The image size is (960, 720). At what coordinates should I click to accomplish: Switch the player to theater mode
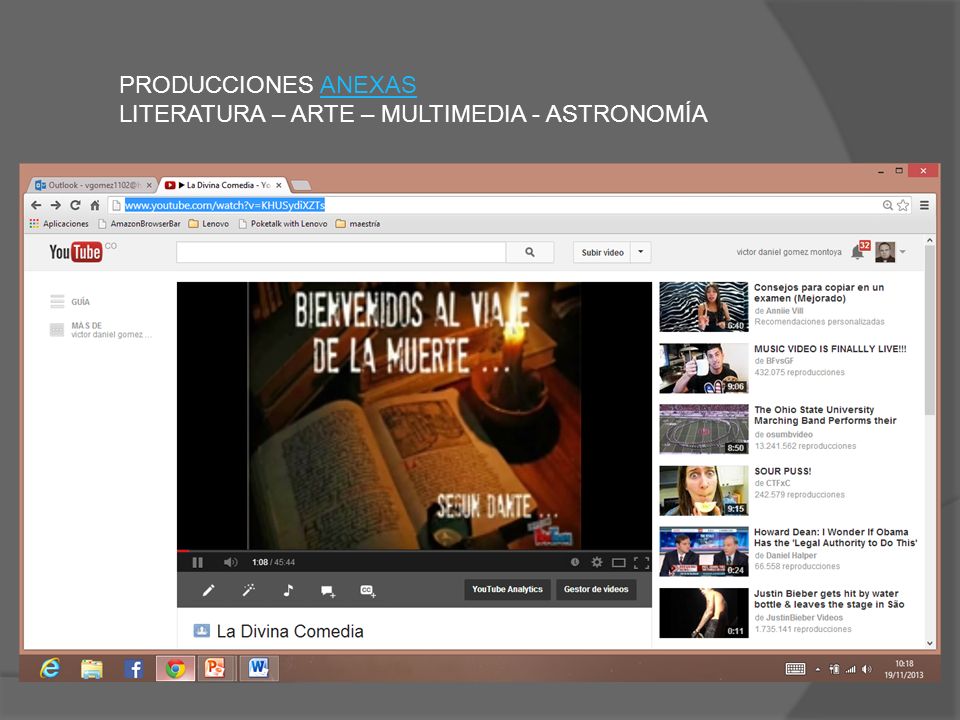pos(619,562)
